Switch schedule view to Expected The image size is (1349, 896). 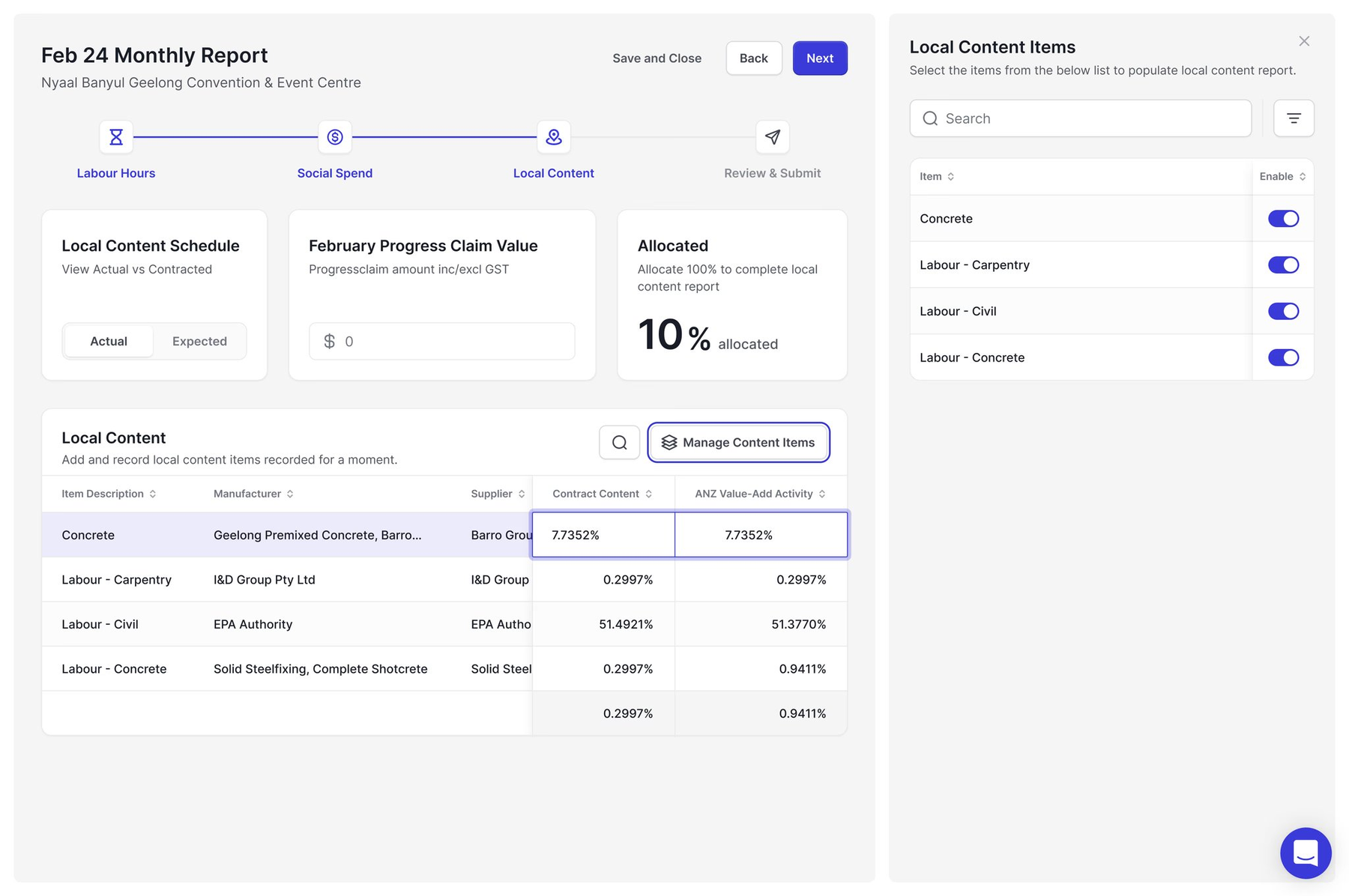point(199,342)
